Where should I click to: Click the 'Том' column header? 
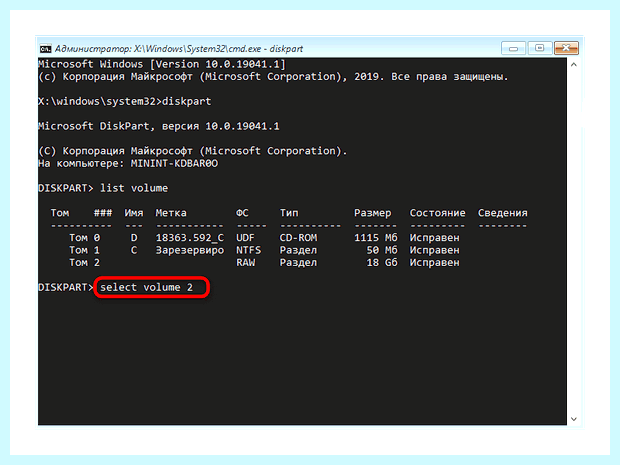pyautogui.click(x=60, y=213)
